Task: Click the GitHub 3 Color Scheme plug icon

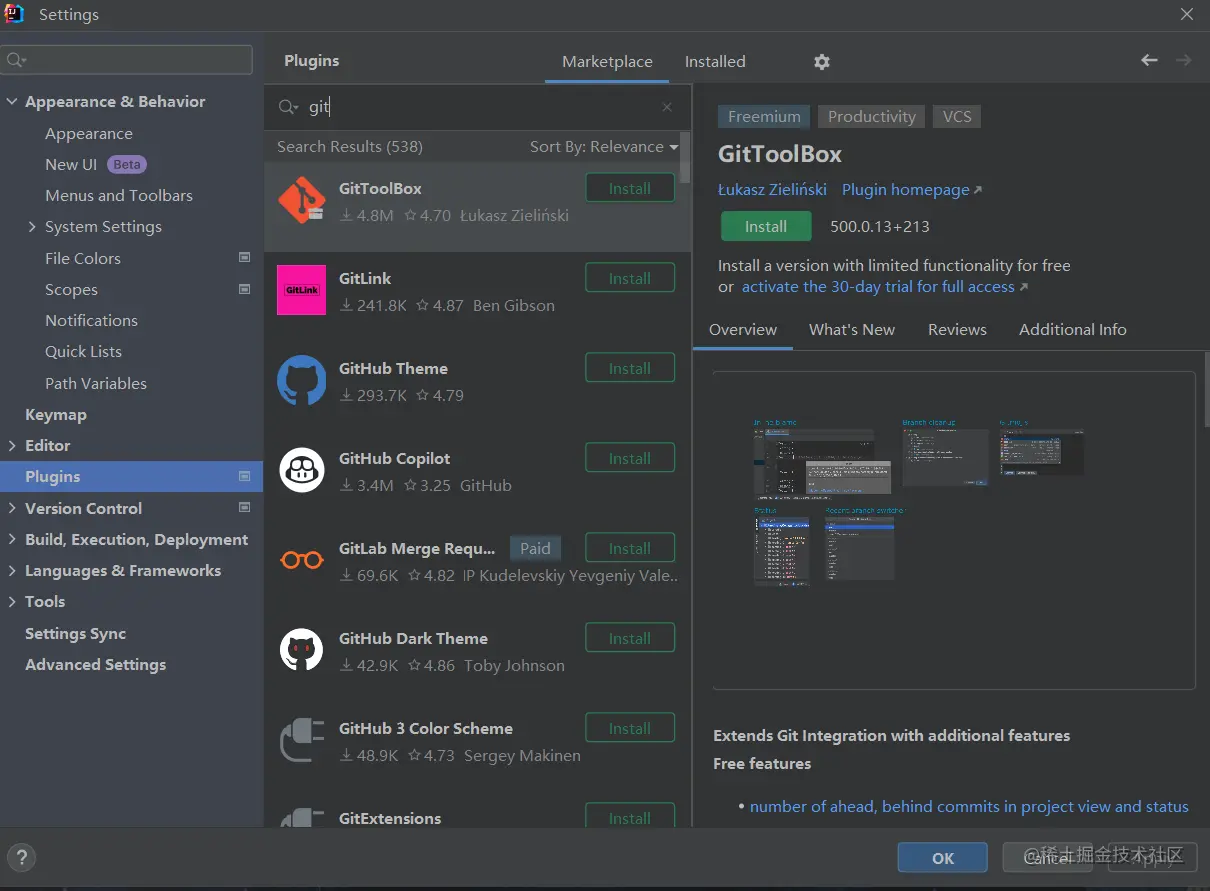Action: (x=301, y=740)
